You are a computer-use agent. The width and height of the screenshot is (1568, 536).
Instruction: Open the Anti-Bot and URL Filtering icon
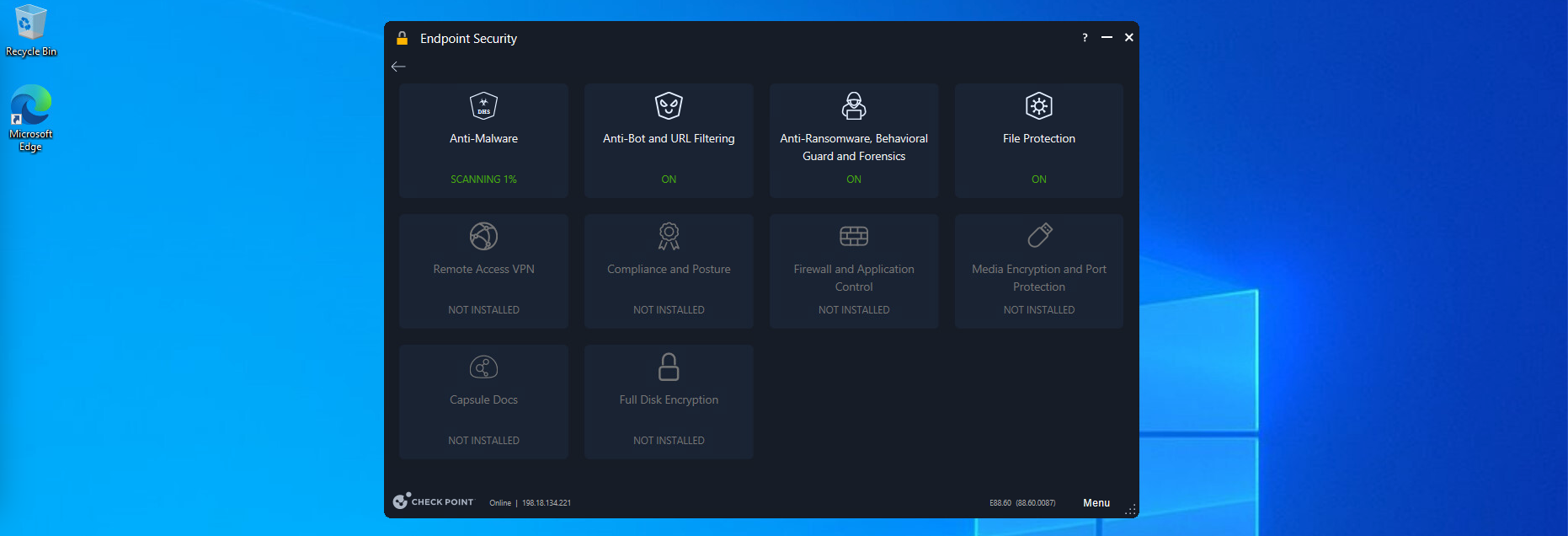[669, 106]
